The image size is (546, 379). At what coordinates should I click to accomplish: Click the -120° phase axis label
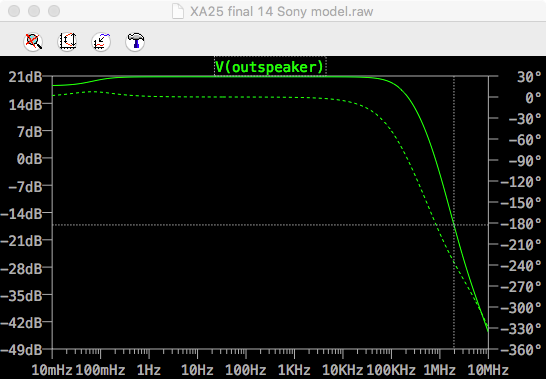tap(521, 182)
